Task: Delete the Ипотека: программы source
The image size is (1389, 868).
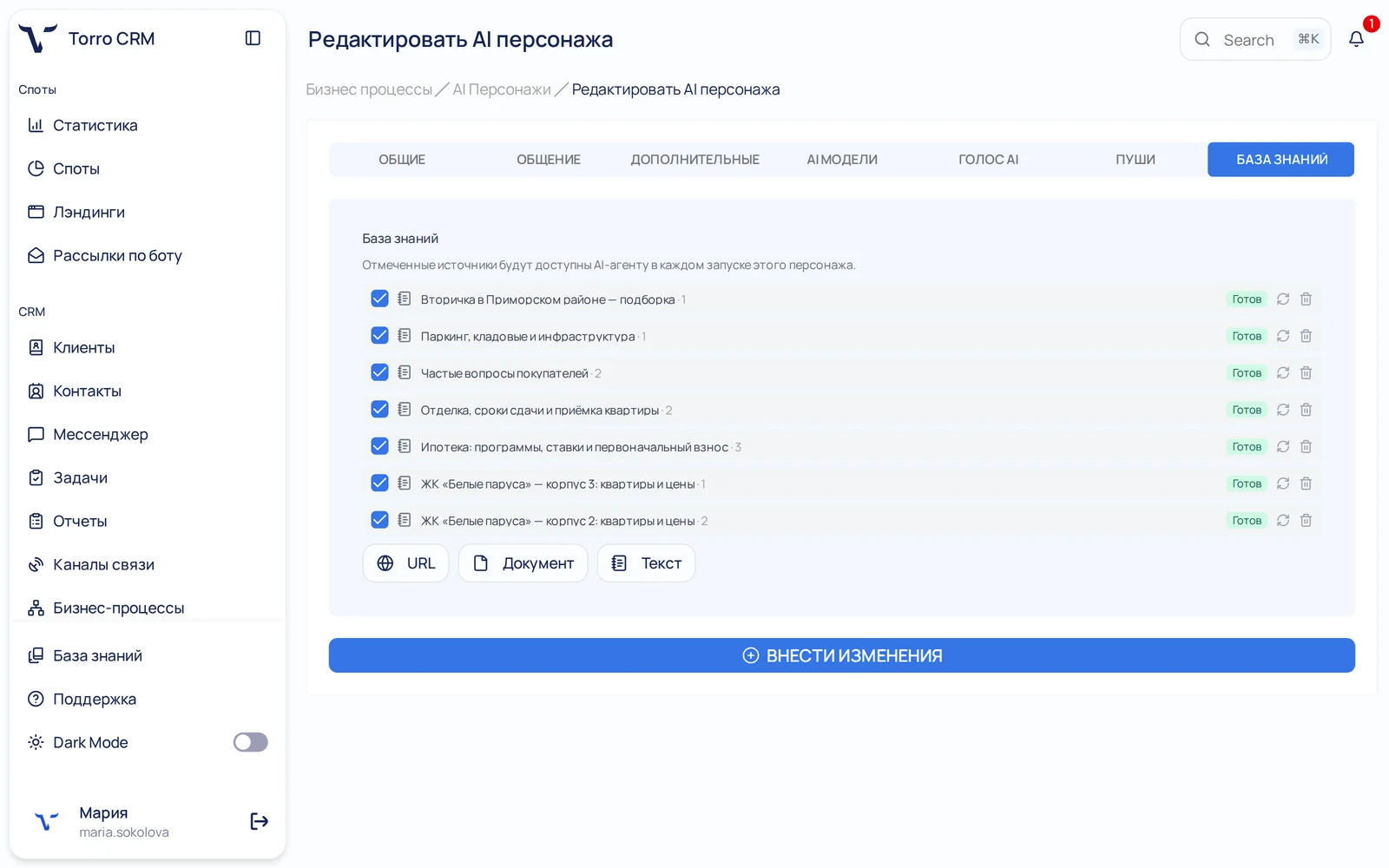Action: tap(1306, 447)
